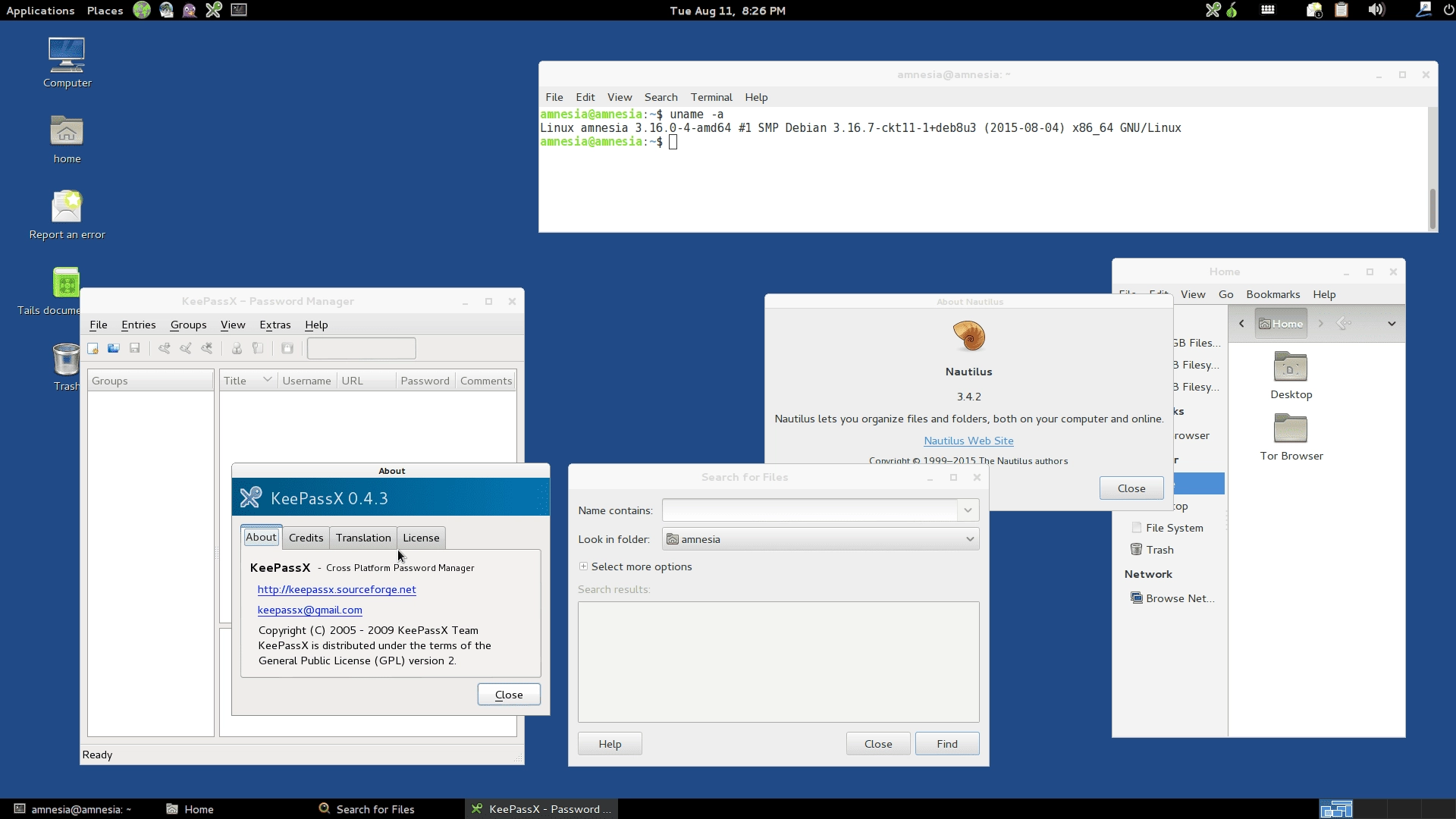Click the volume speaker icon in panel
1456x819 pixels.
[1376, 10]
